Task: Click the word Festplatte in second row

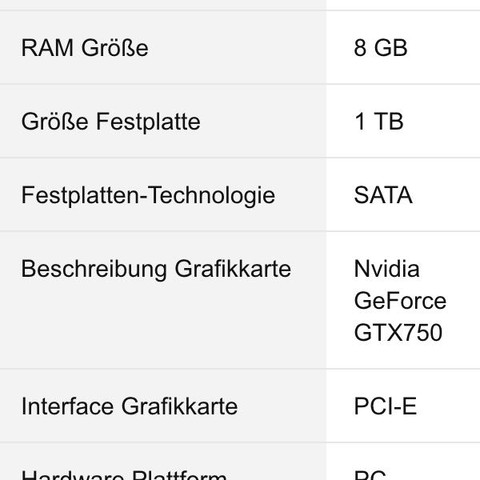Action: tap(148, 121)
